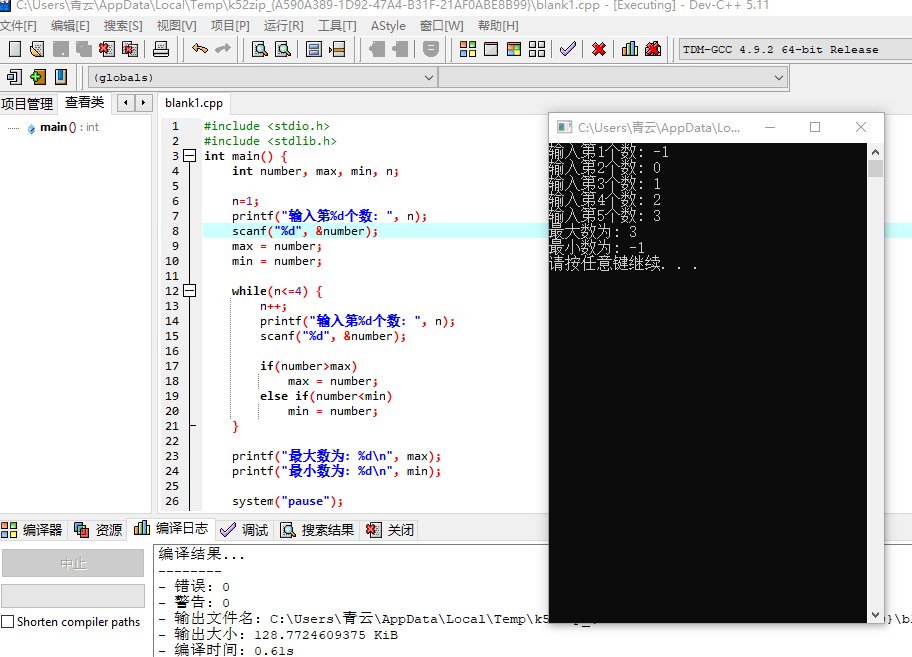Screen dimensions: 912x657
Task: Click the New file toolbar icon
Action: point(15,49)
